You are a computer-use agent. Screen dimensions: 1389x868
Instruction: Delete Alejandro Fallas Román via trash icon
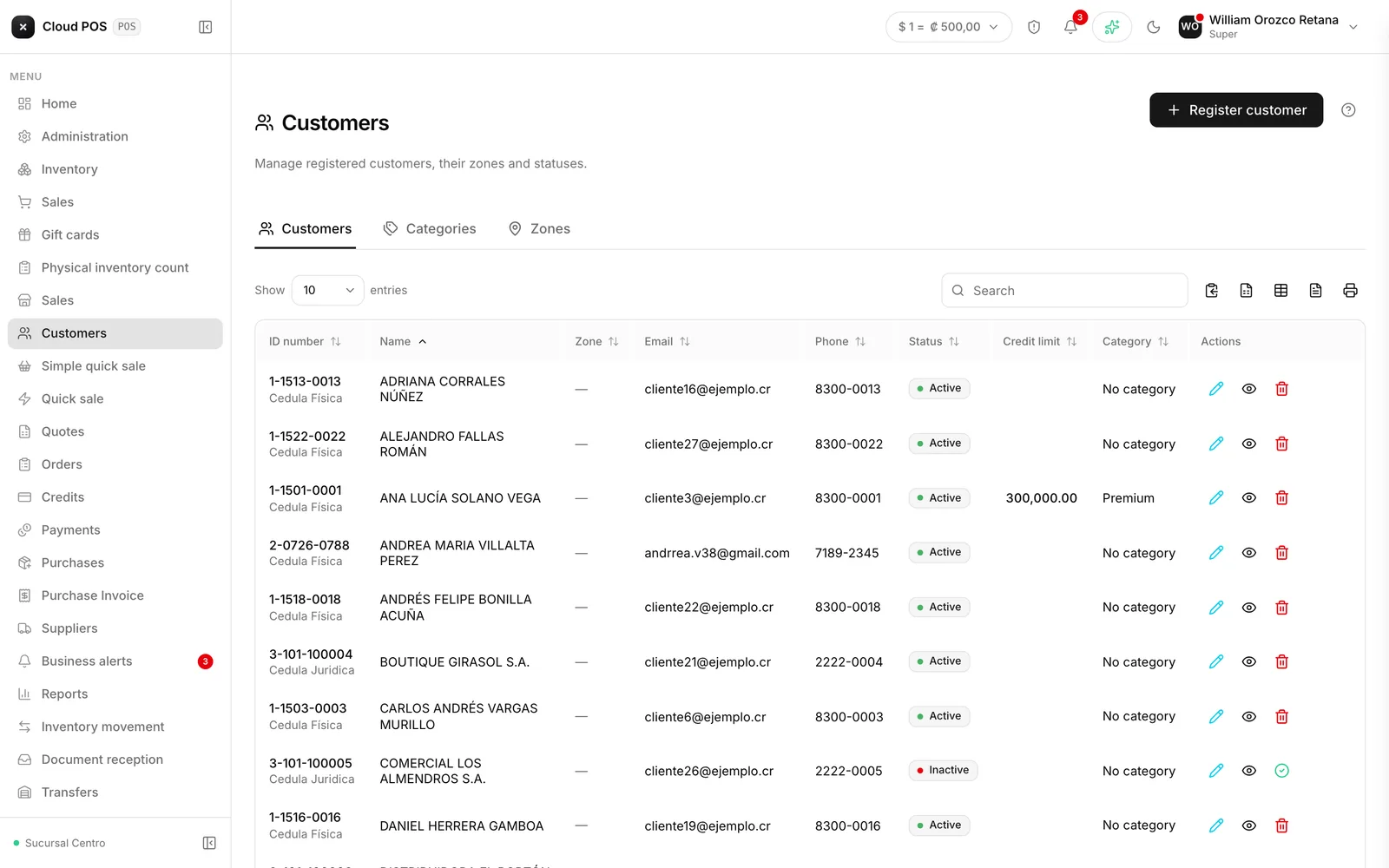[1281, 444]
